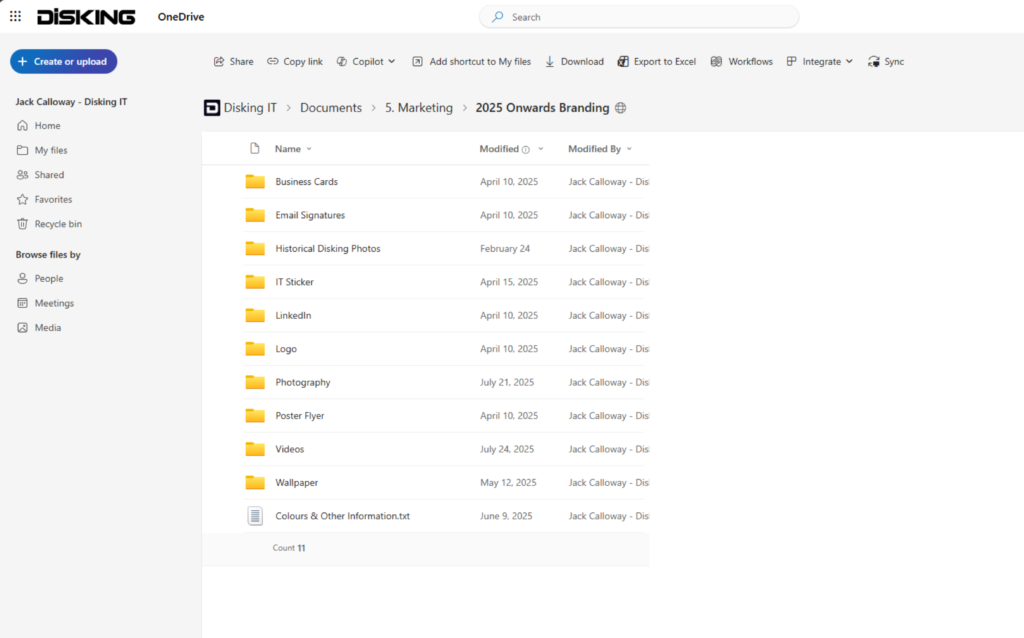Navigate to Documents breadcrumb
Viewport: 1024px width, 638px height.
(x=330, y=108)
